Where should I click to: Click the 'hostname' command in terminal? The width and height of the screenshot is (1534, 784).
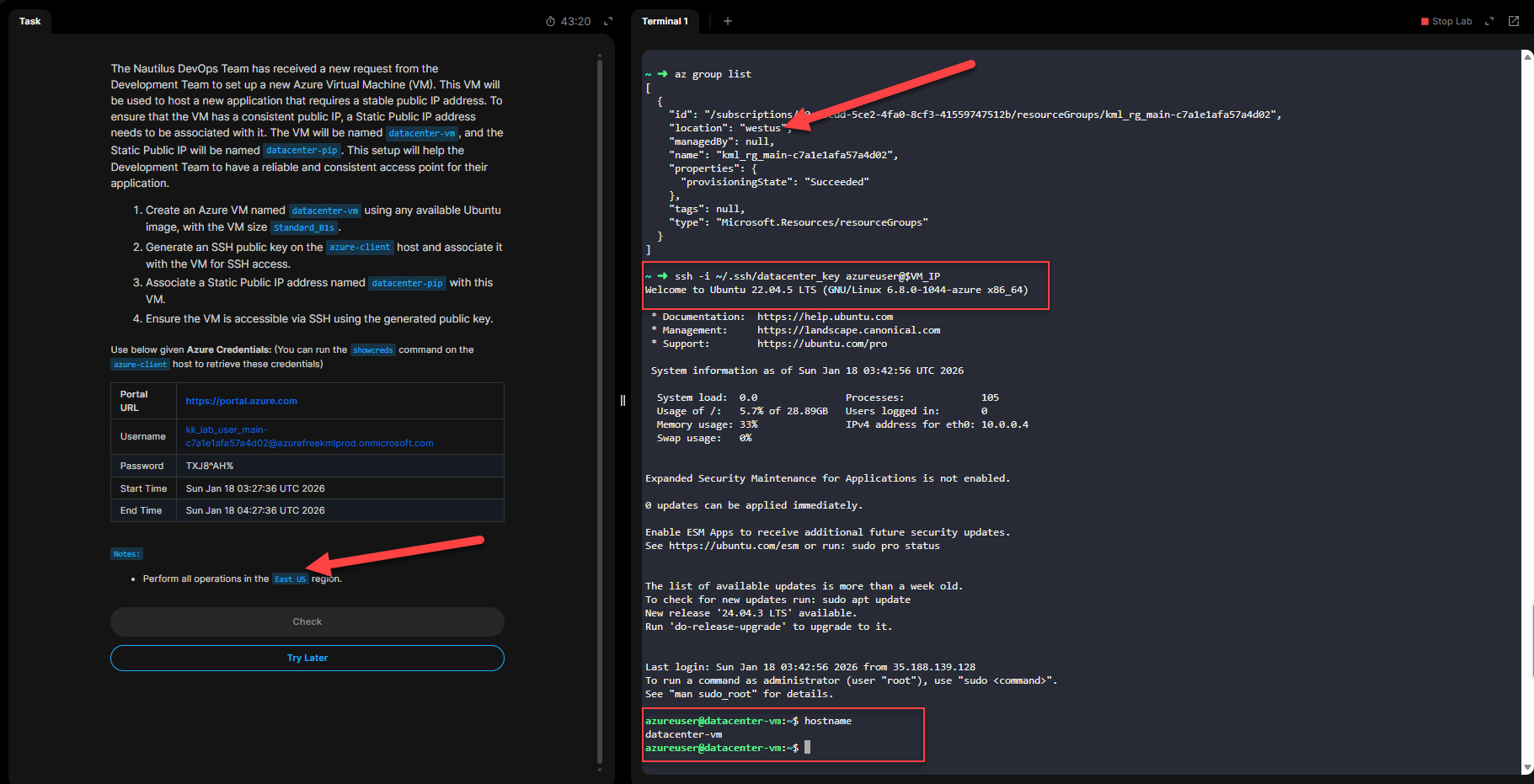pos(828,721)
